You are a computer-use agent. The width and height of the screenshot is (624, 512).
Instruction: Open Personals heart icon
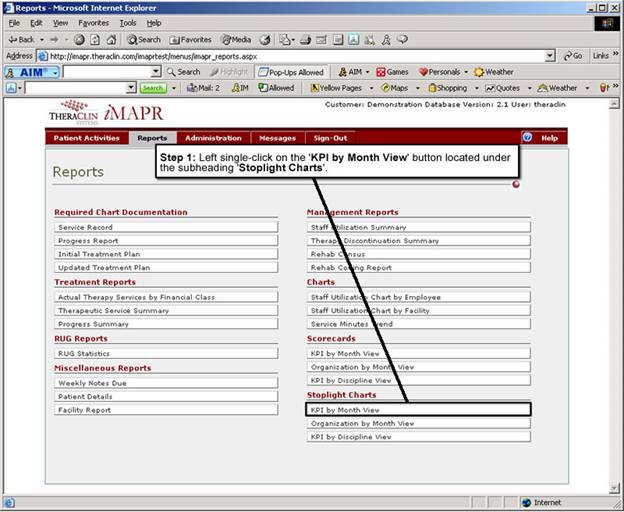click(439, 72)
